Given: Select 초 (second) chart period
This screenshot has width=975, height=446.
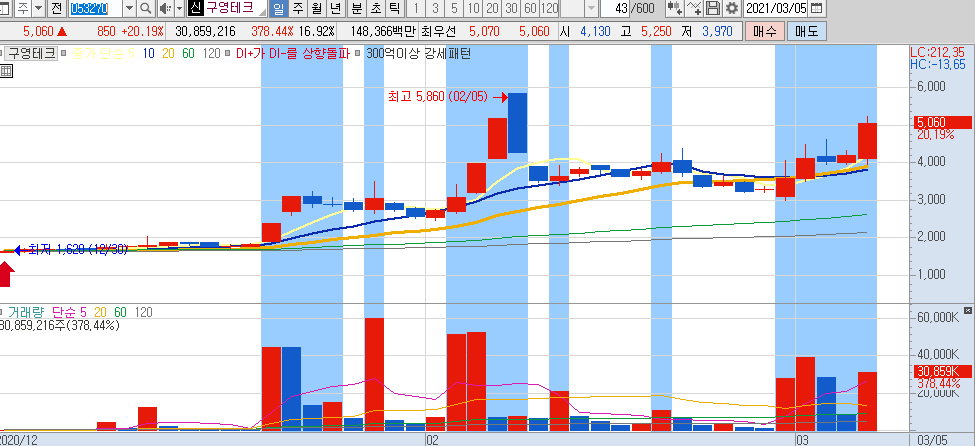Looking at the screenshot, I should 376,9.
